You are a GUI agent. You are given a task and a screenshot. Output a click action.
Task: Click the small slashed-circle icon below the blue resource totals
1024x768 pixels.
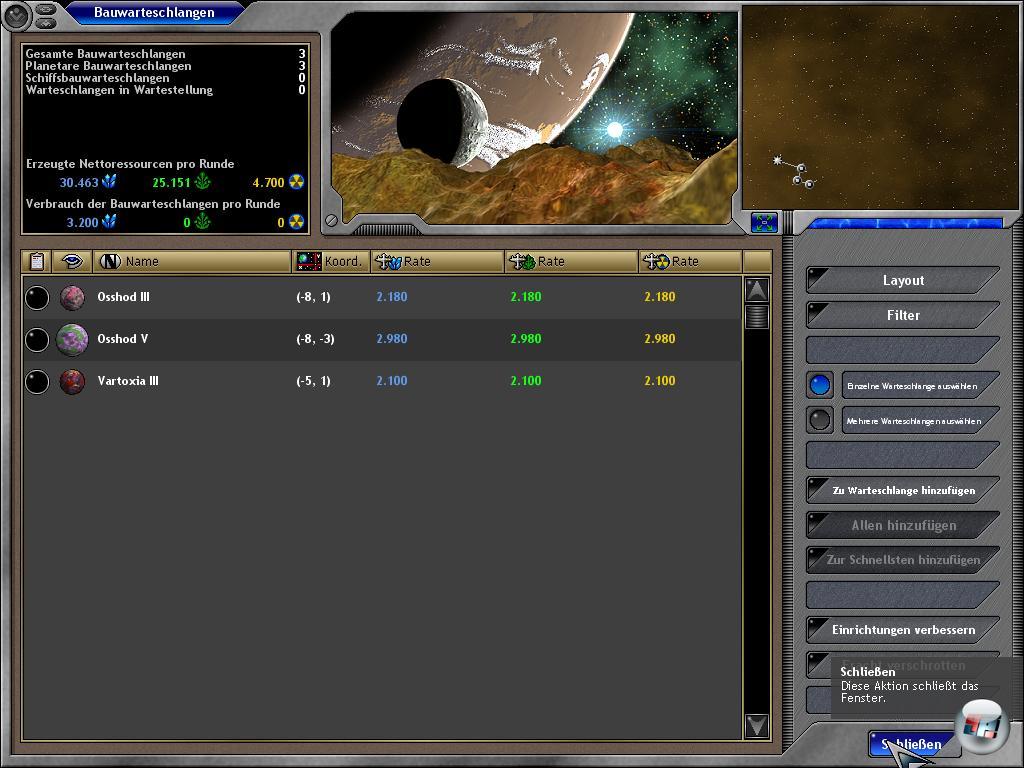point(331,221)
